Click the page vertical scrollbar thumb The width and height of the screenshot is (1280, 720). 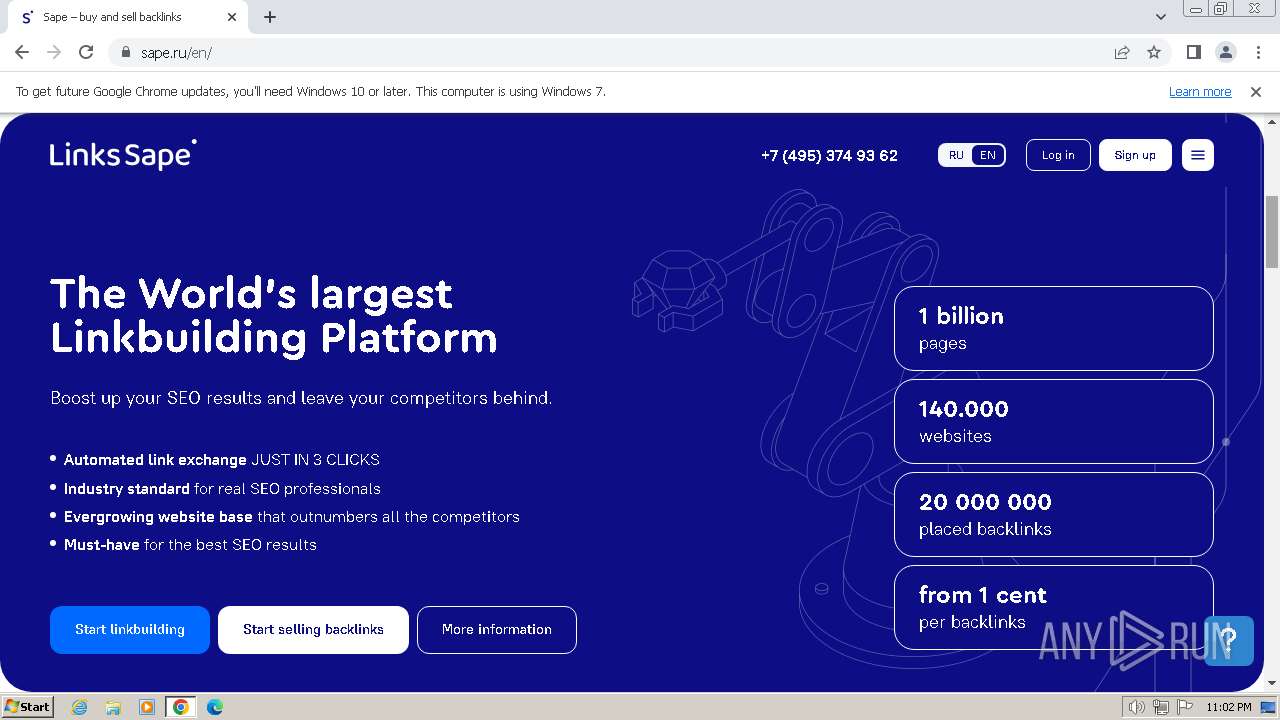pyautogui.click(x=1272, y=232)
